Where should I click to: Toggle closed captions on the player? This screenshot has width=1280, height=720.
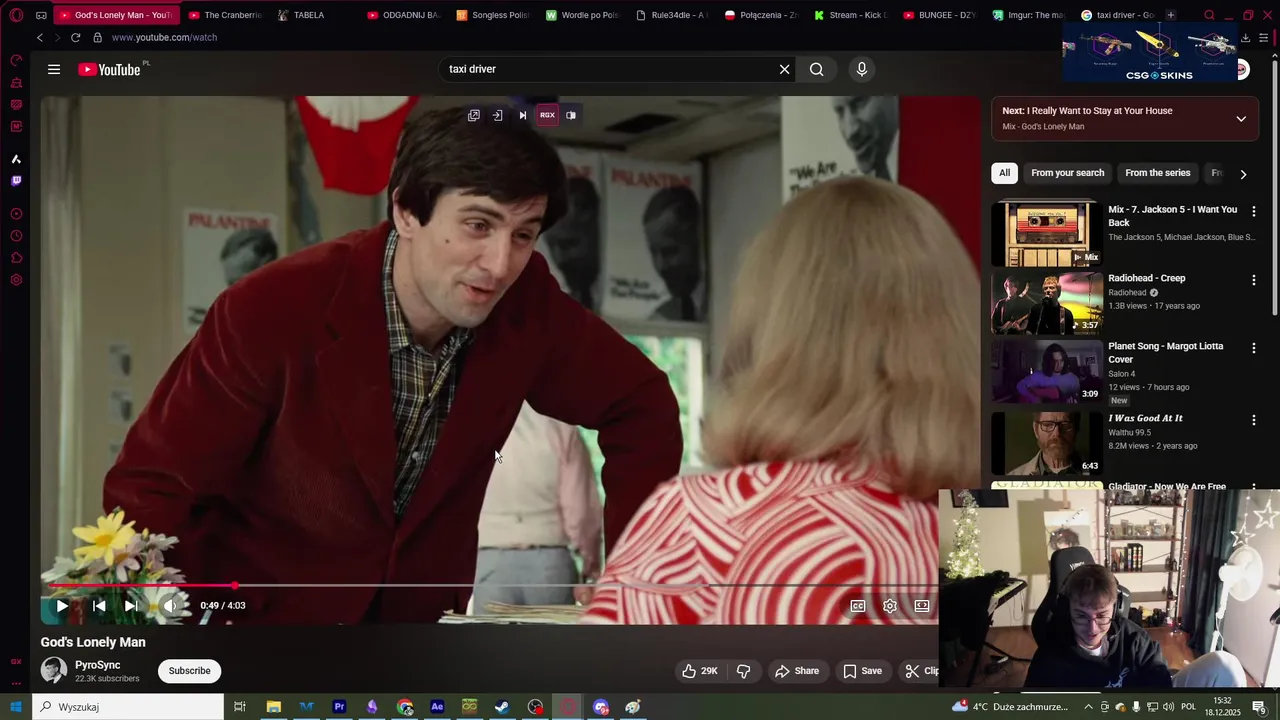(x=858, y=605)
